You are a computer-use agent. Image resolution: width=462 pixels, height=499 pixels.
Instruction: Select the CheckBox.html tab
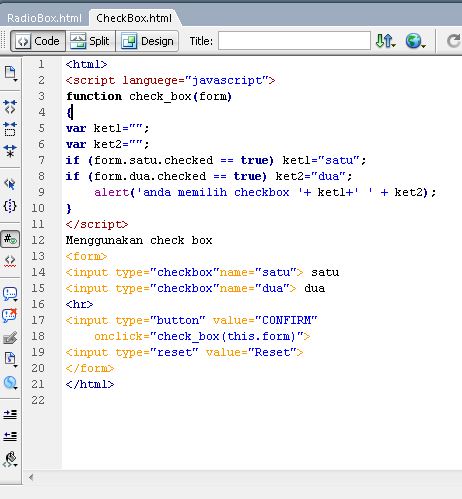pos(134,18)
